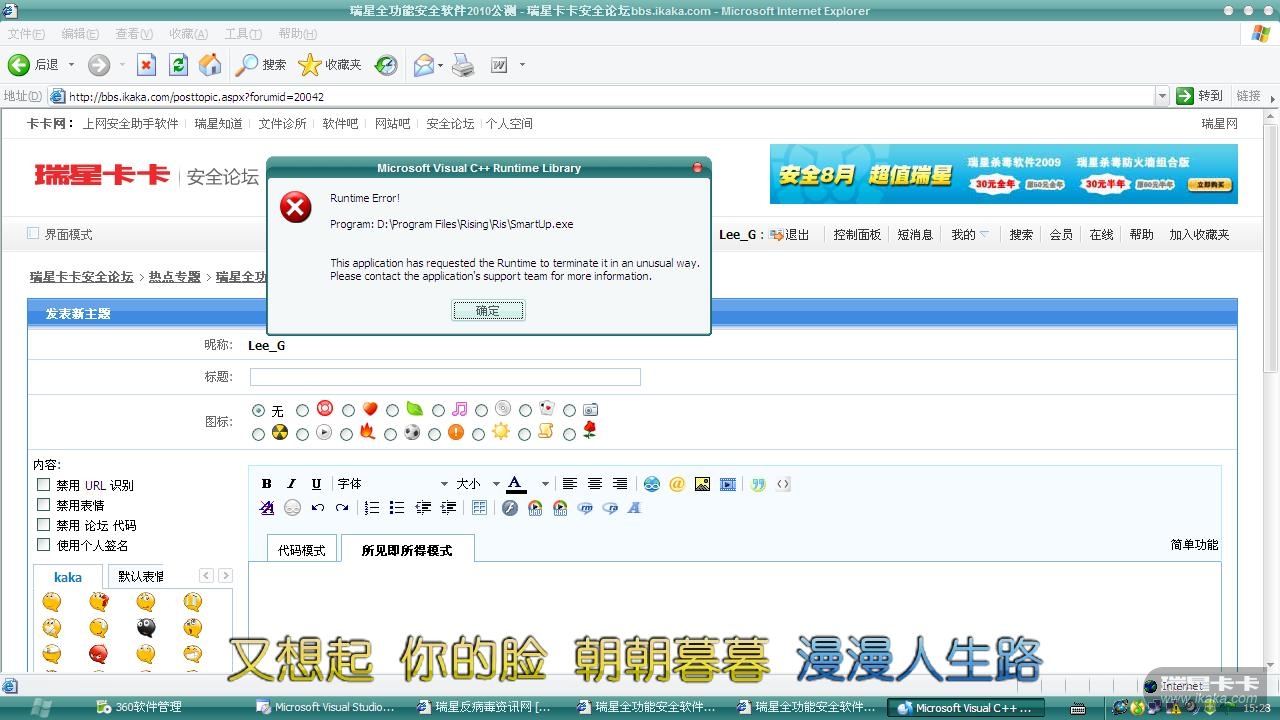Expand the IE address bar dropdown

coord(1162,96)
